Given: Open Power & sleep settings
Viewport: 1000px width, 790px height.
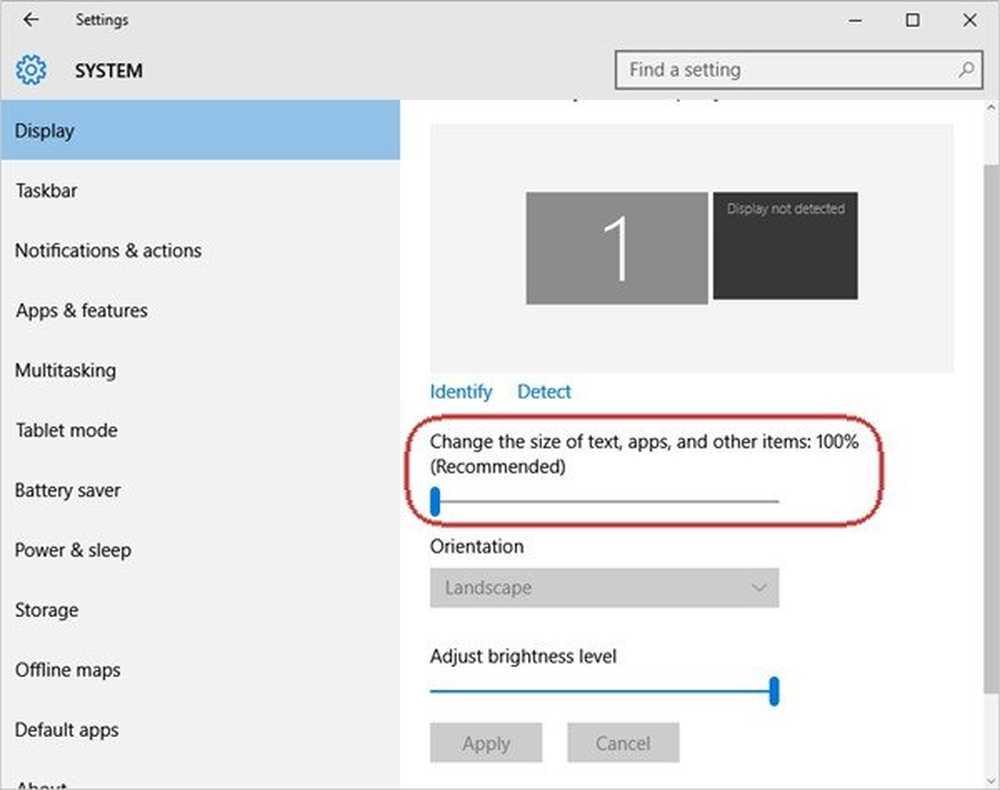Looking at the screenshot, I should click(72, 550).
